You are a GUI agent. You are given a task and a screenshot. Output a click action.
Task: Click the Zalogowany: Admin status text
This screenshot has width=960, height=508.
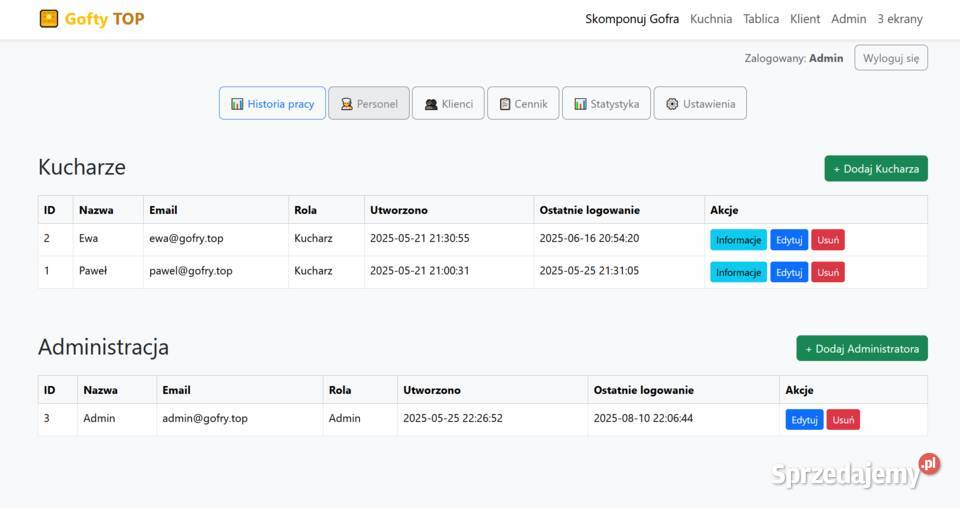pos(793,59)
